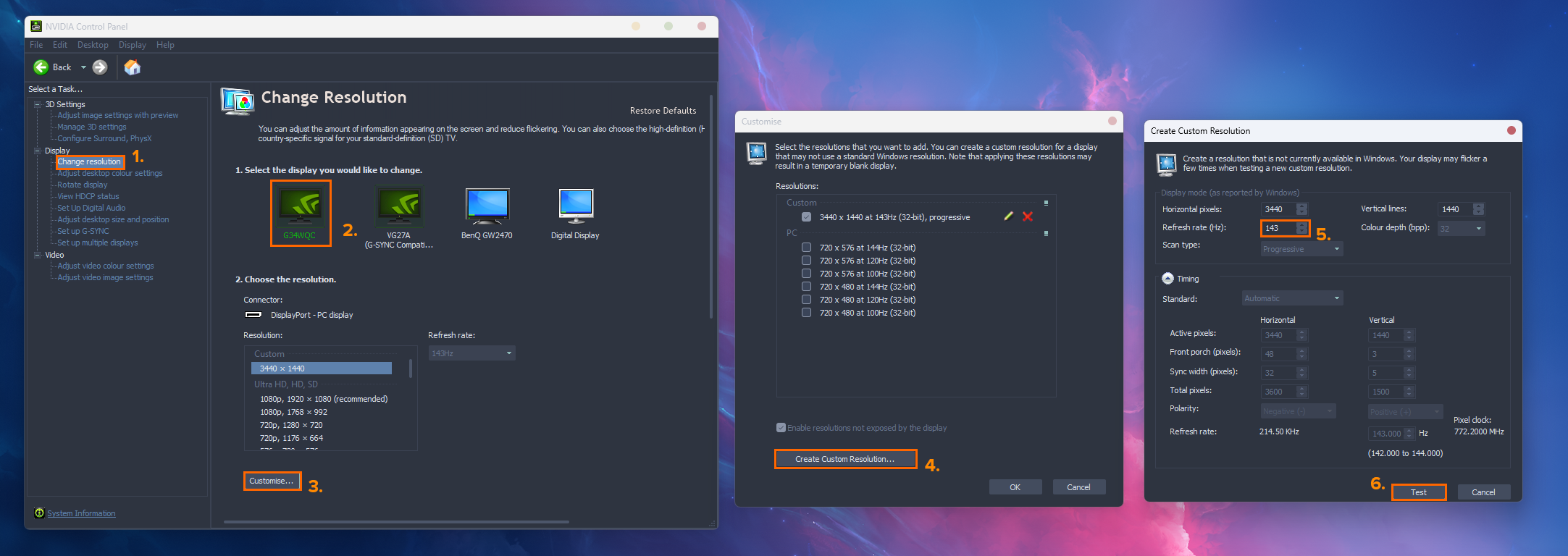This screenshot has height=556, width=1568.
Task: Select the G34WQC display icon
Action: click(x=301, y=208)
